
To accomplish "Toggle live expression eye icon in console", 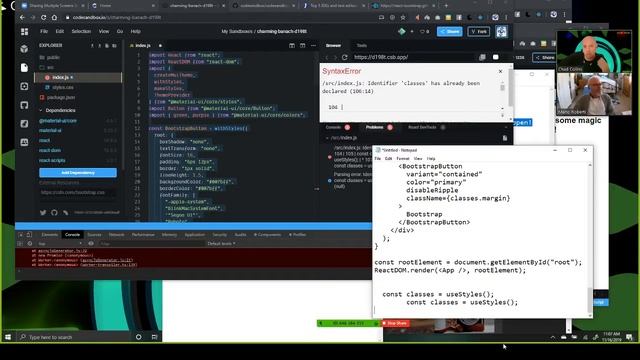I will (91, 244).
